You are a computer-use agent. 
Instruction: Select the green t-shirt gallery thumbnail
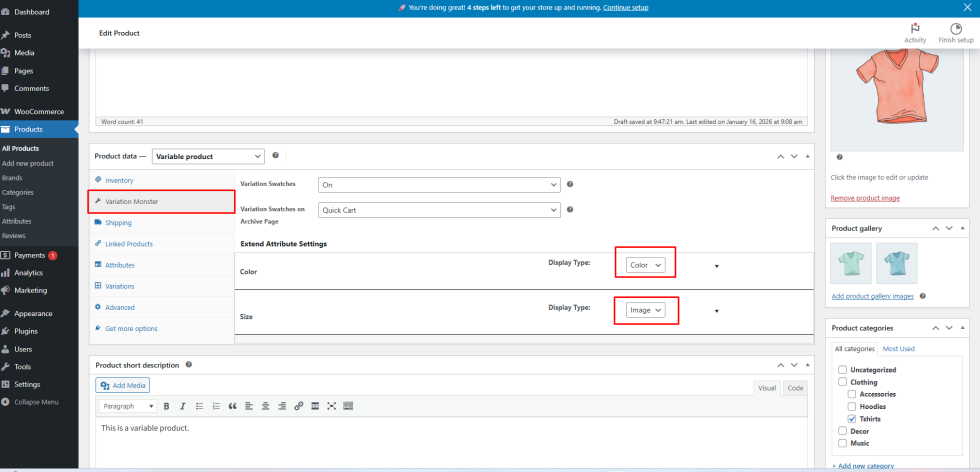click(850, 263)
